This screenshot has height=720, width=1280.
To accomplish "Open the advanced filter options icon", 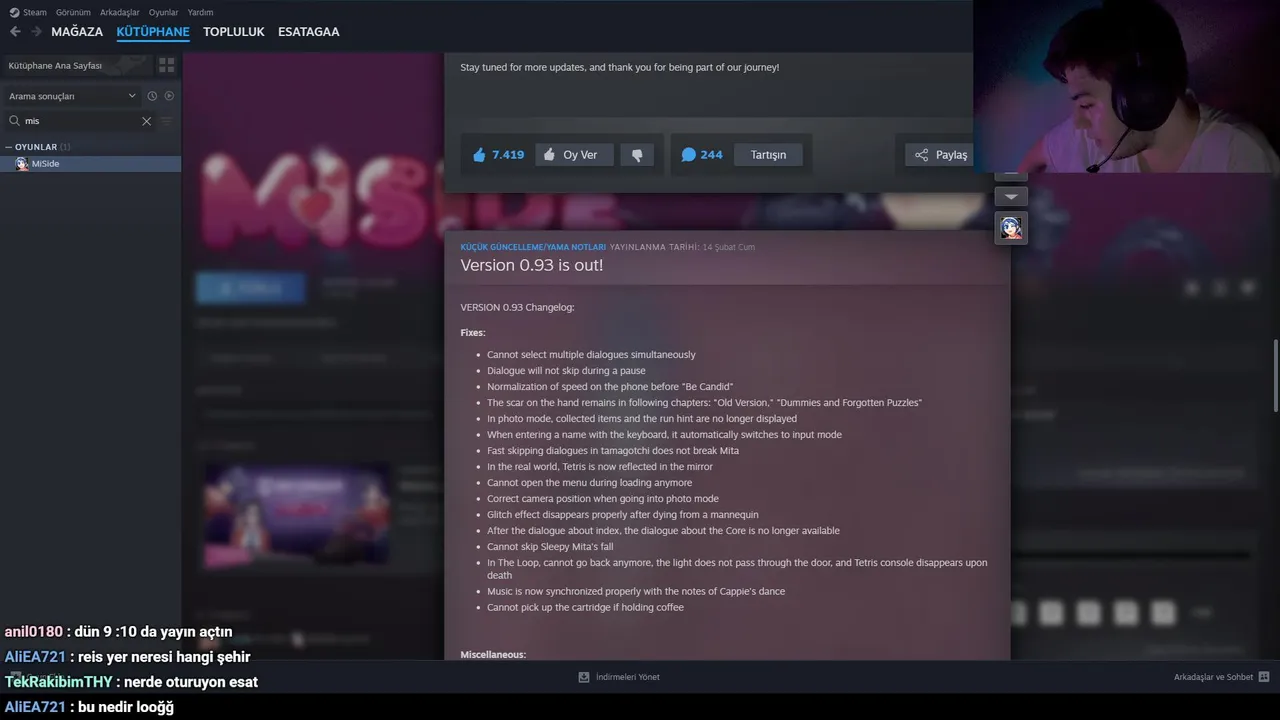I will coord(167,121).
